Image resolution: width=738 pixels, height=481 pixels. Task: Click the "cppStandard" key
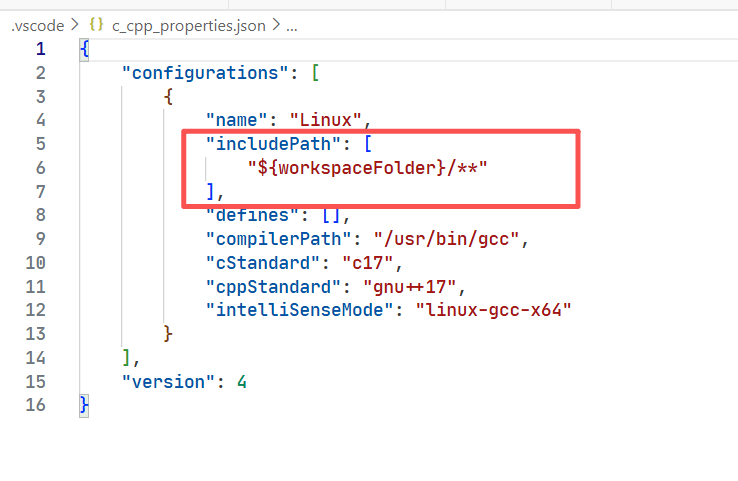tap(273, 287)
